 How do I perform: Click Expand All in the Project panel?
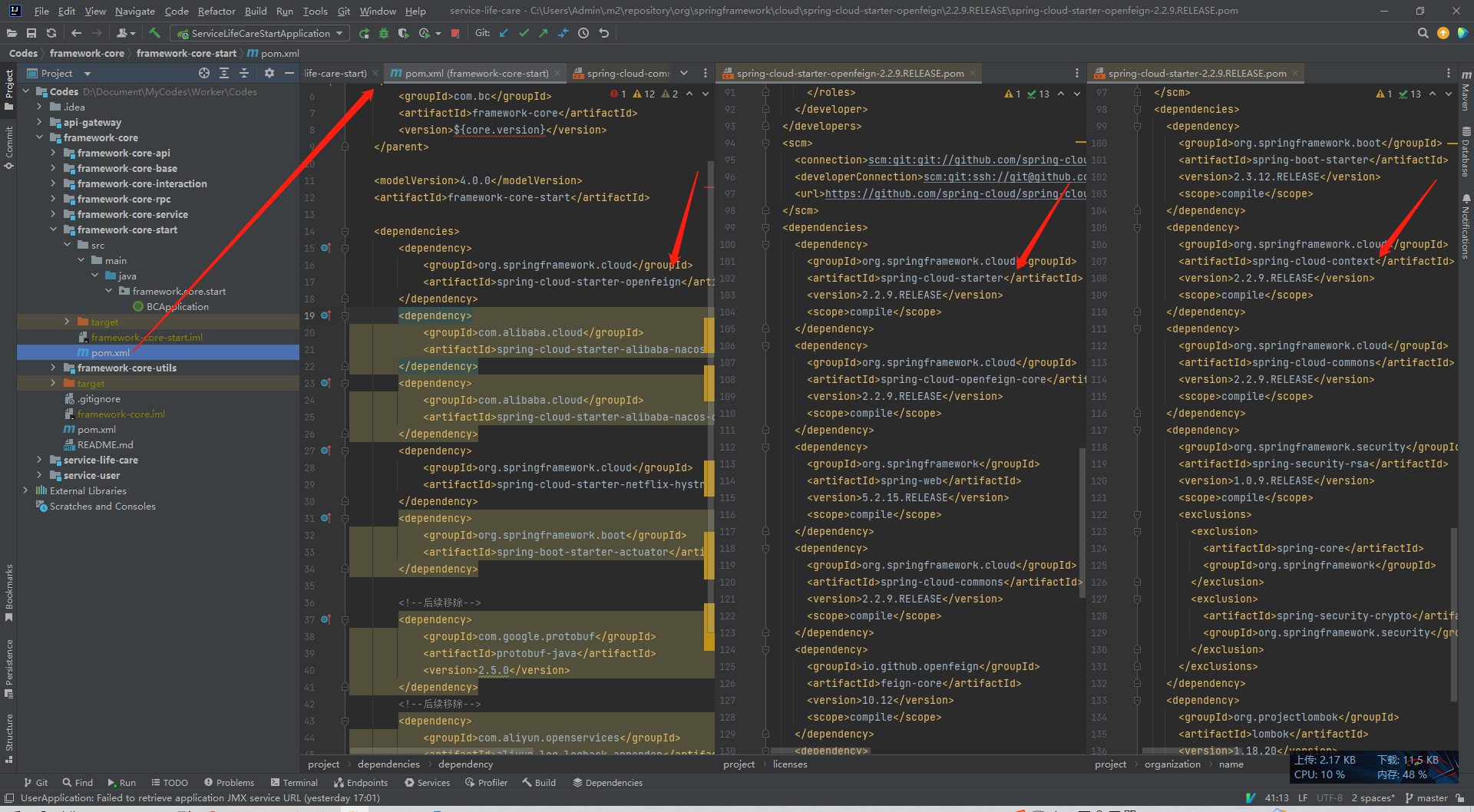click(x=224, y=73)
